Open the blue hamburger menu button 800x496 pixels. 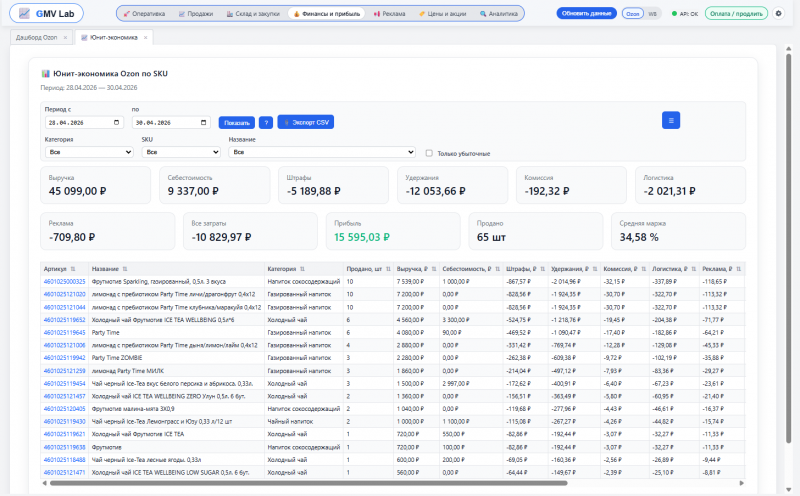point(671,120)
